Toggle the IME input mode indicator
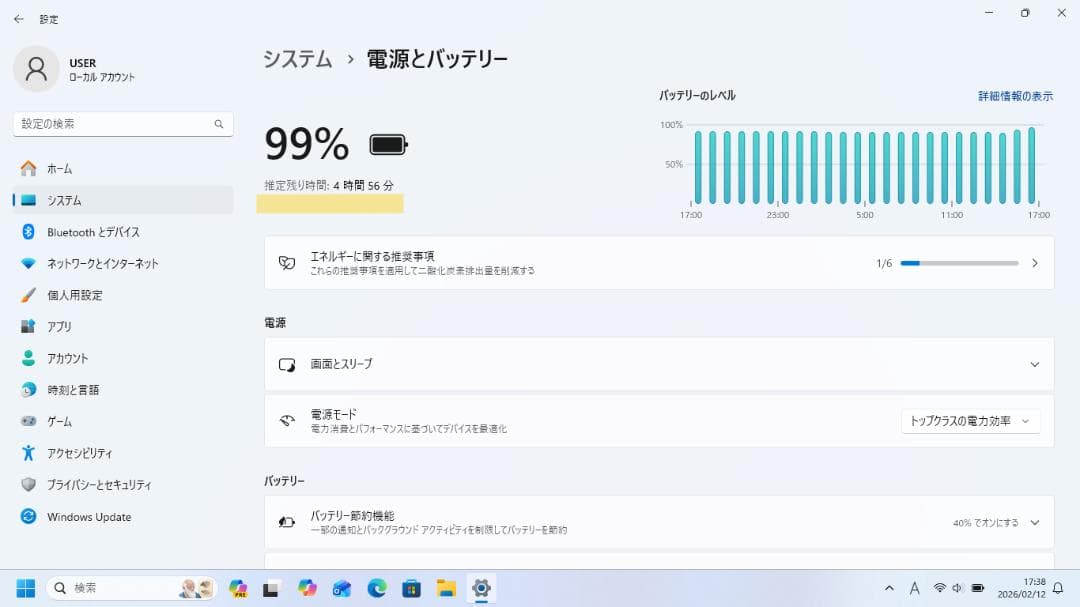 point(914,588)
